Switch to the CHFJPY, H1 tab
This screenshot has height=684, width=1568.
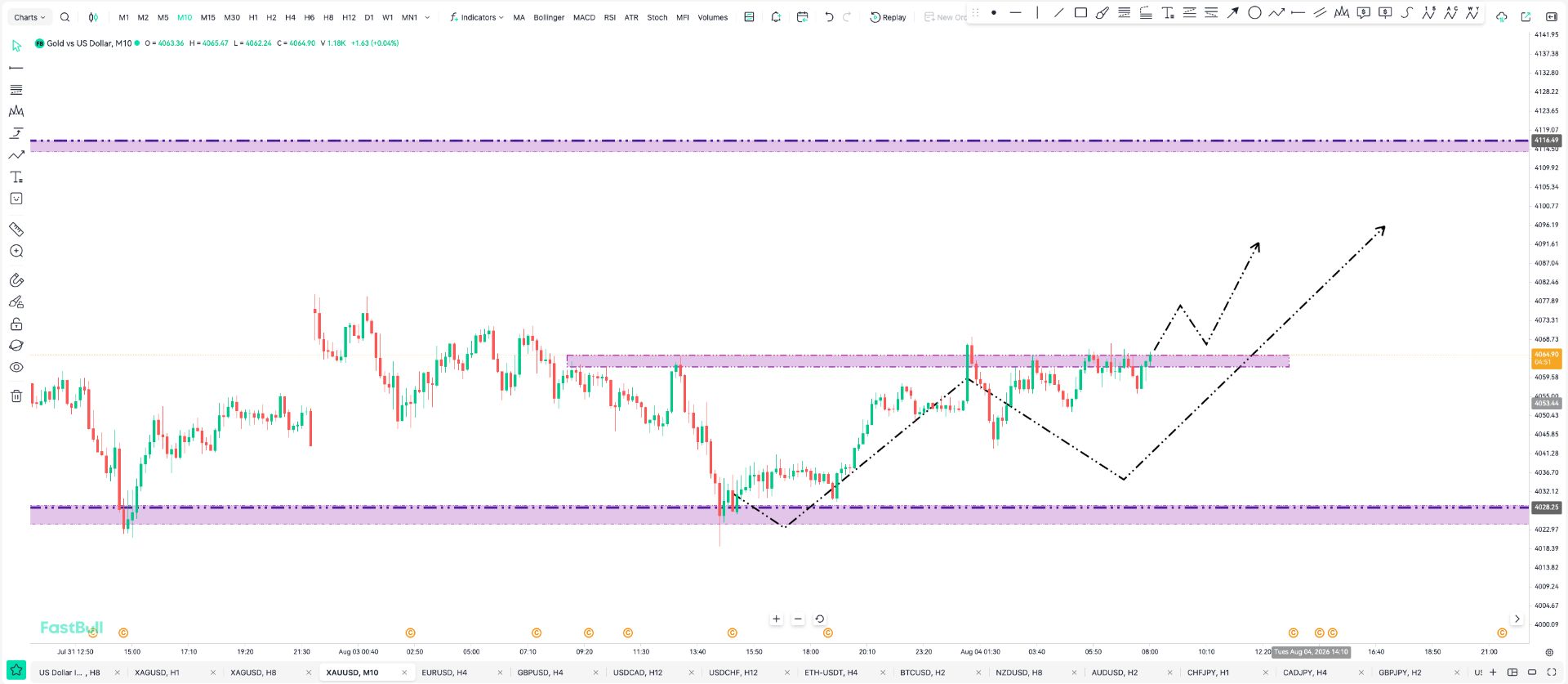pyautogui.click(x=1208, y=673)
